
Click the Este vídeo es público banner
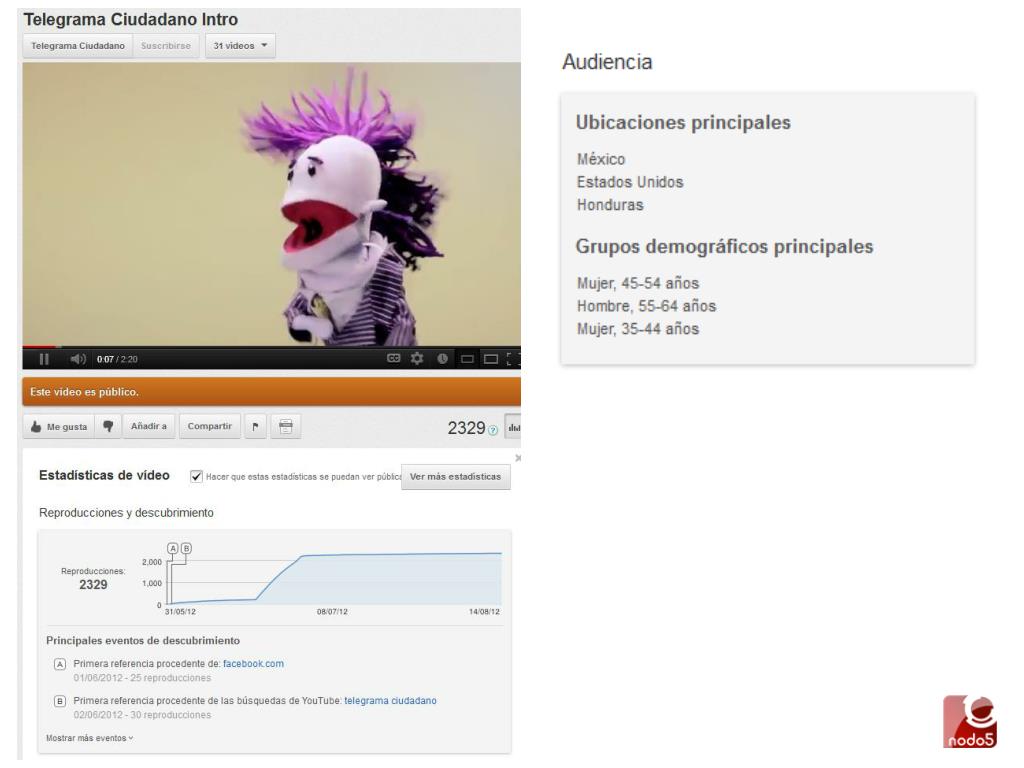point(272,392)
